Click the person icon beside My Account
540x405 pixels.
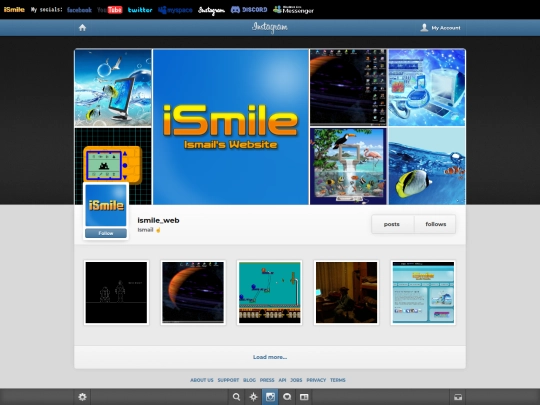tap(424, 28)
